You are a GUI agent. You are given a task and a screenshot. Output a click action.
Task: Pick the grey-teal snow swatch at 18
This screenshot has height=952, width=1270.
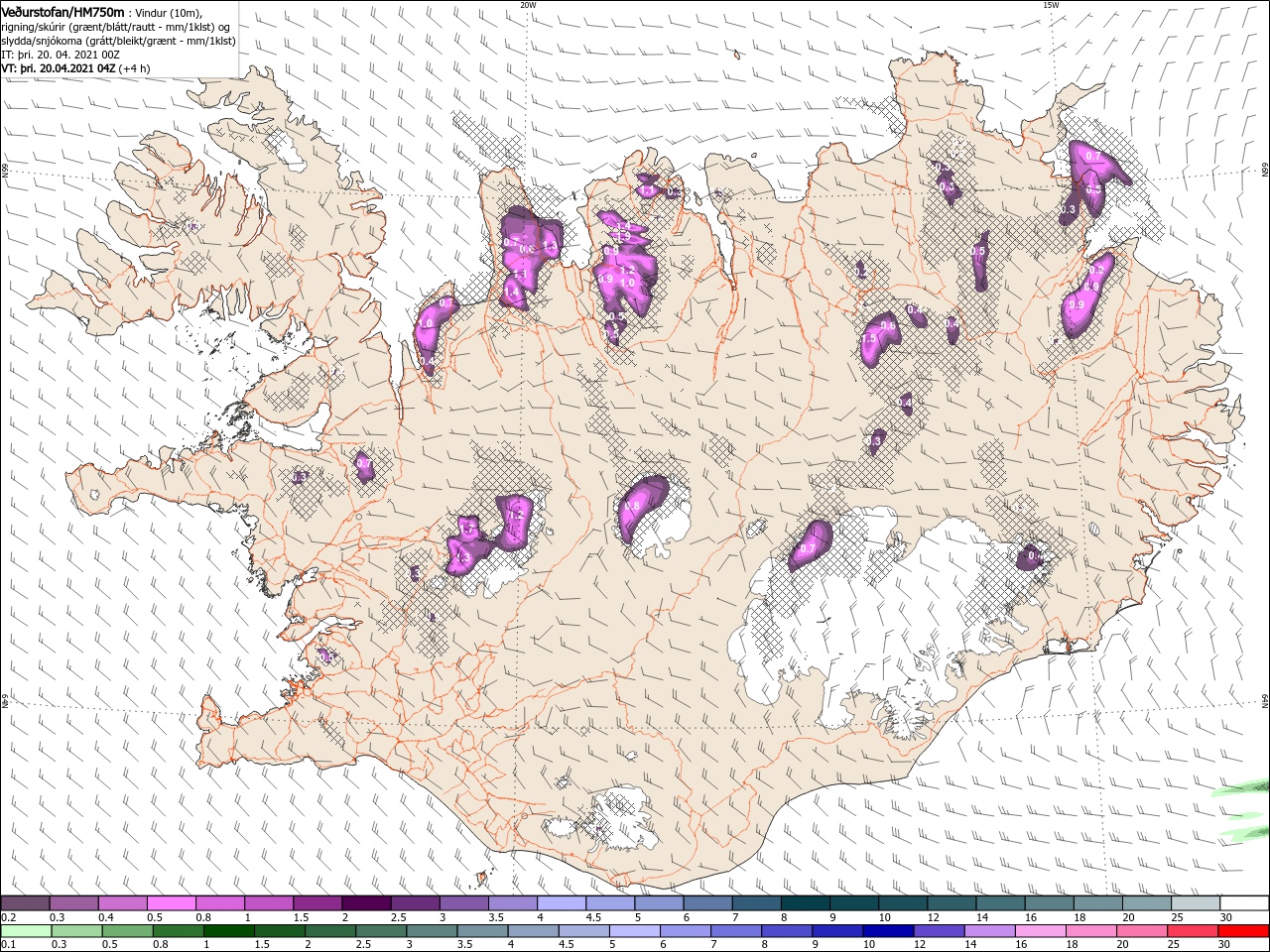1098,904
